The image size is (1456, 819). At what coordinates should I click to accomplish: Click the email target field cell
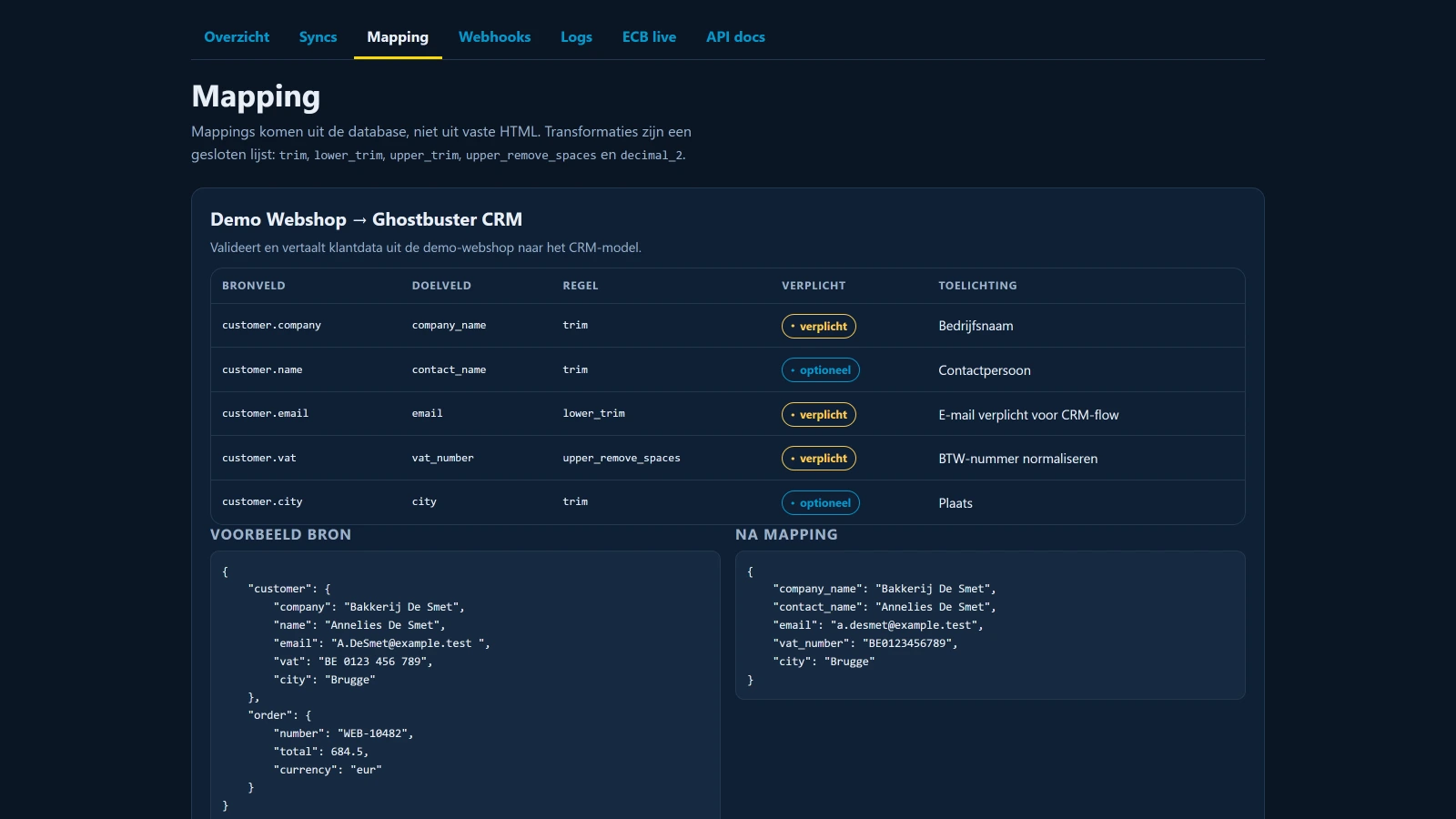427,414
